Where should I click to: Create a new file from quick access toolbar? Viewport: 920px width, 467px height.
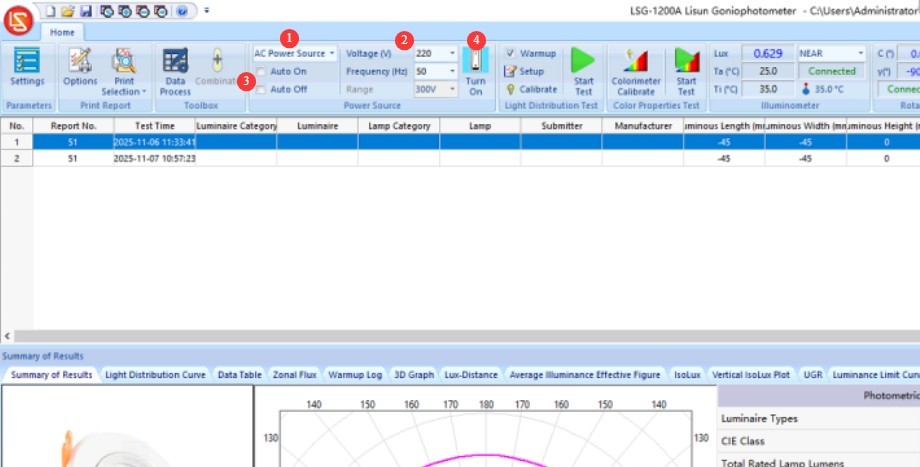click(x=50, y=11)
